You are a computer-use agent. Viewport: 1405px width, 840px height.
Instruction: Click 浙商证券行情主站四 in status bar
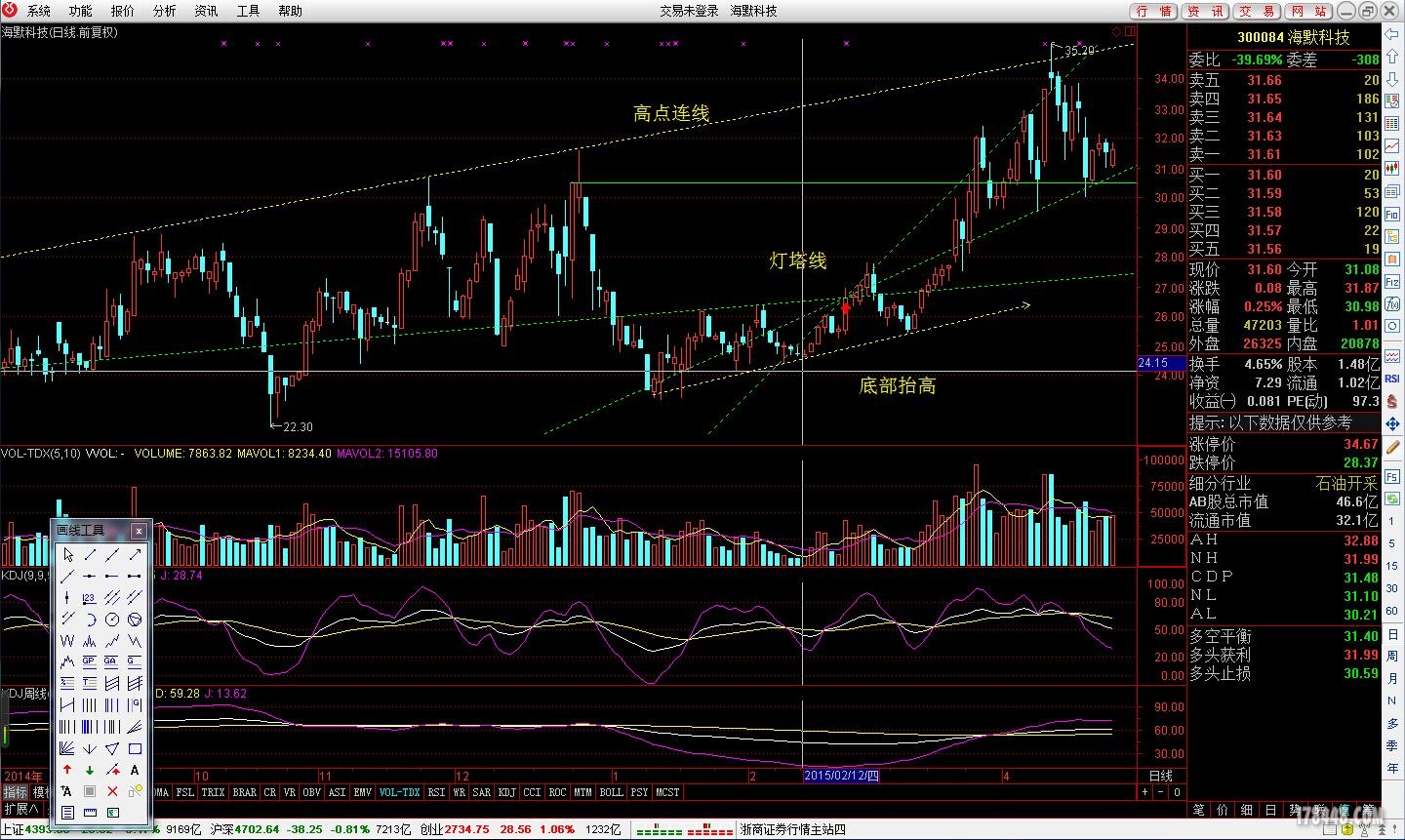pyautogui.click(x=792, y=830)
